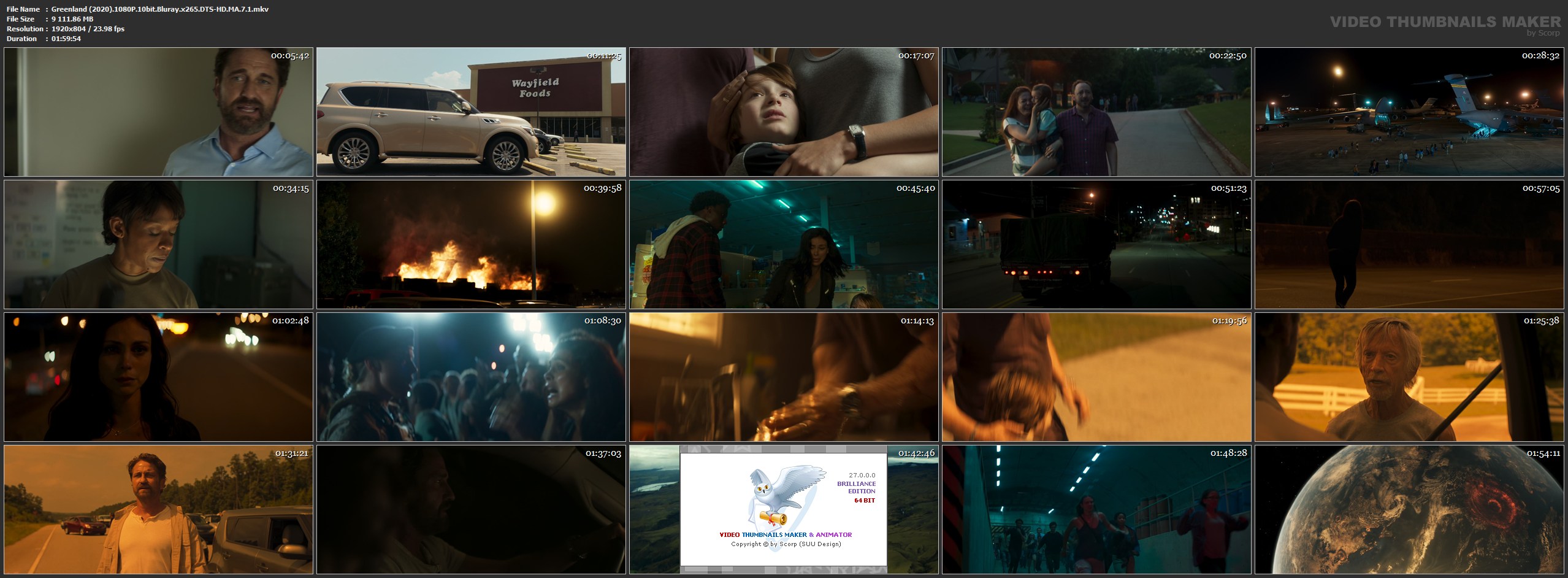1568x578 pixels.
Task: Open the thumbnail at 00:05:42
Action: 158,112
